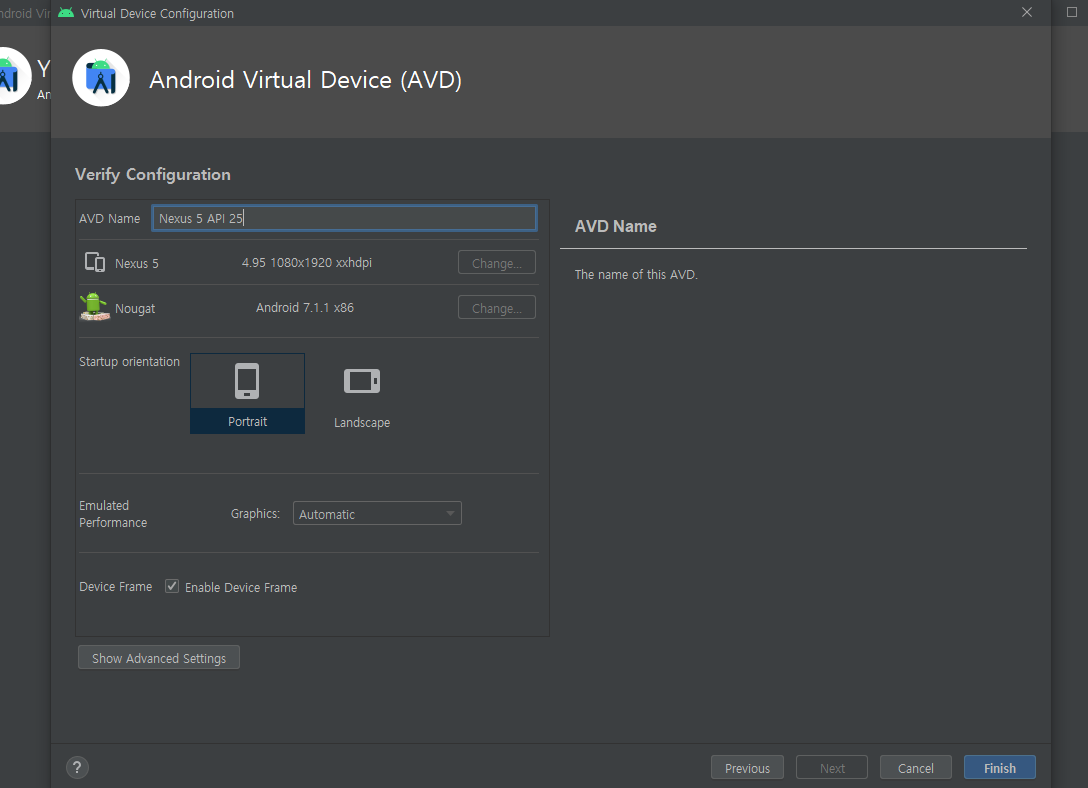Click the Android icon in the dialog title bar

(x=66, y=13)
